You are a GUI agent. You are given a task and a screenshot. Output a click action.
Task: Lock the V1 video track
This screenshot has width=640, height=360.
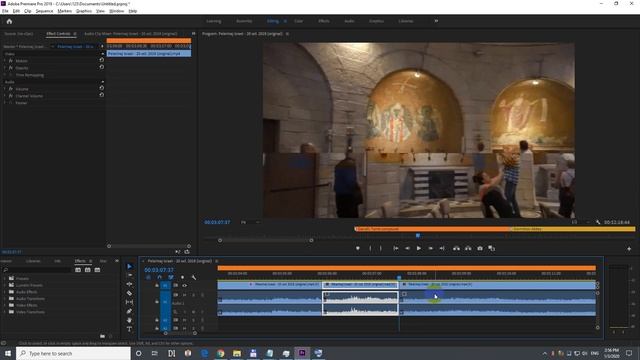[x=157, y=285]
